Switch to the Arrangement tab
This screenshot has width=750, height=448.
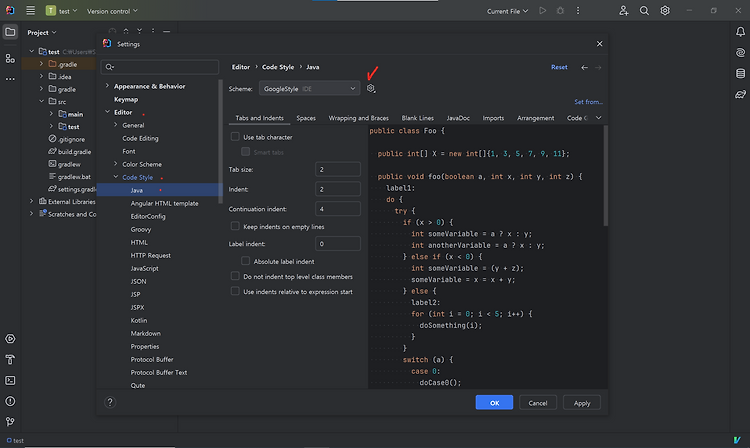pos(535,118)
